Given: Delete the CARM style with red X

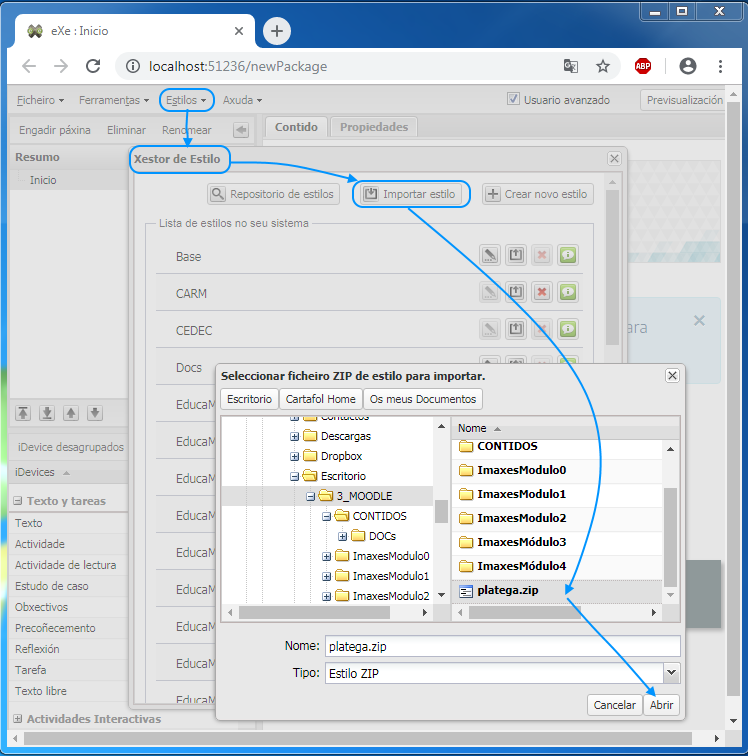Looking at the screenshot, I should click(542, 292).
